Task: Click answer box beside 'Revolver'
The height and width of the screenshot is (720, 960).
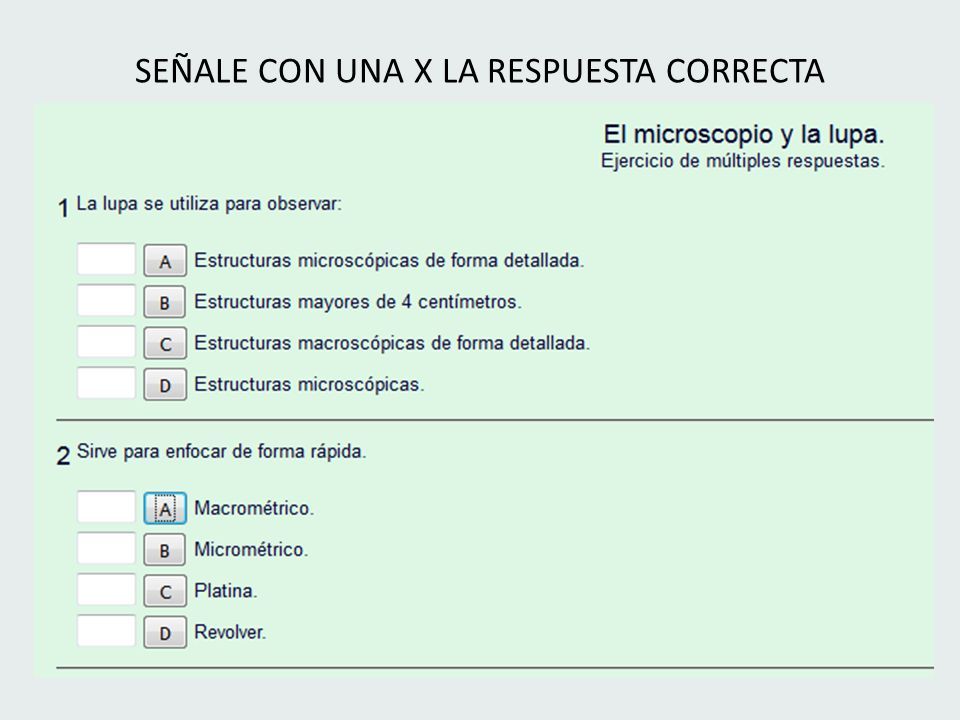Action: point(106,631)
